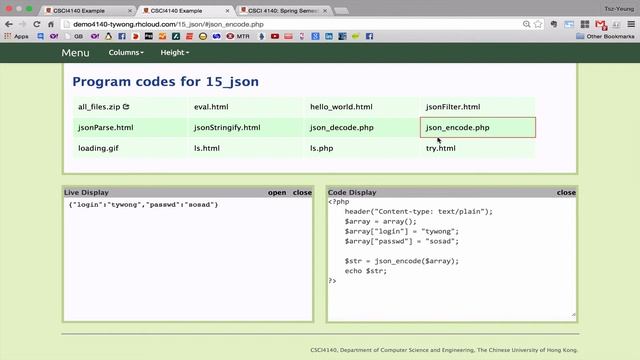Click the address bar URL field
Screen dimensions: 640x360
[x=292, y=24]
